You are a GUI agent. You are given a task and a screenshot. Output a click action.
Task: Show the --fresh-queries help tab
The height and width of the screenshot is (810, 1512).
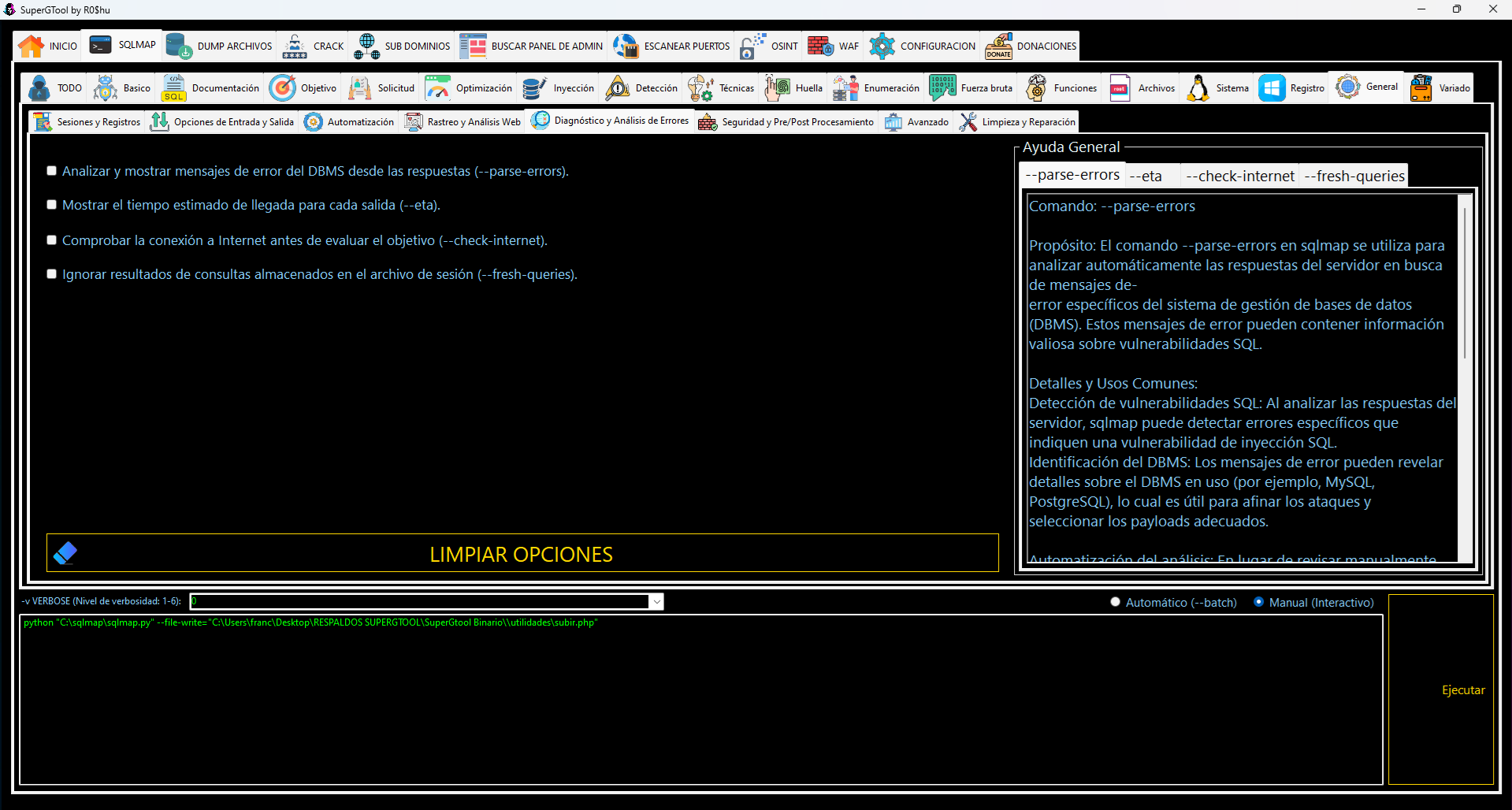(x=1354, y=176)
